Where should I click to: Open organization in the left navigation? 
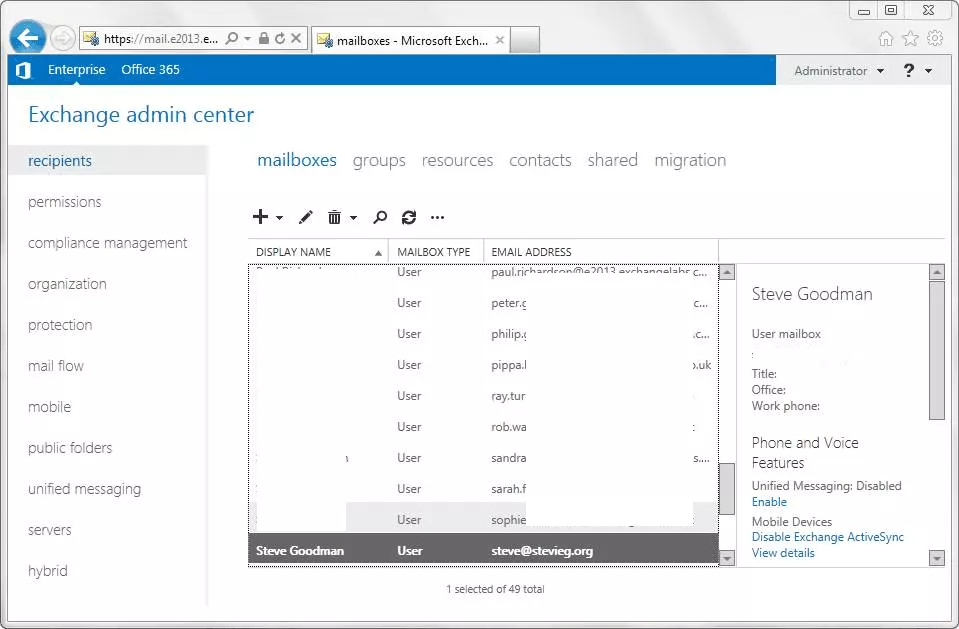coord(67,284)
